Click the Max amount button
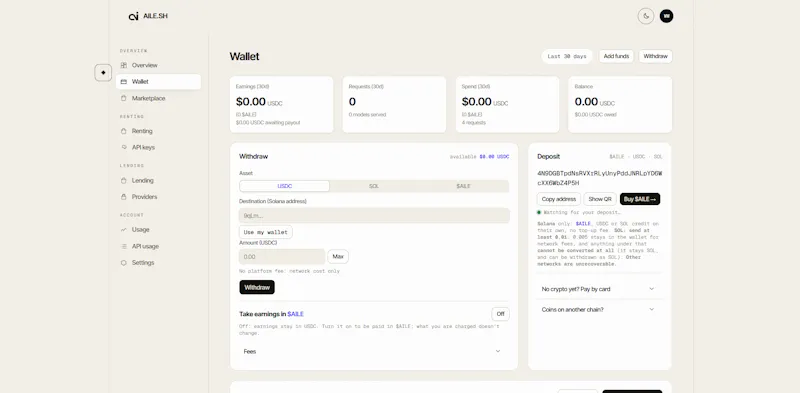The image size is (800, 393). (x=338, y=256)
